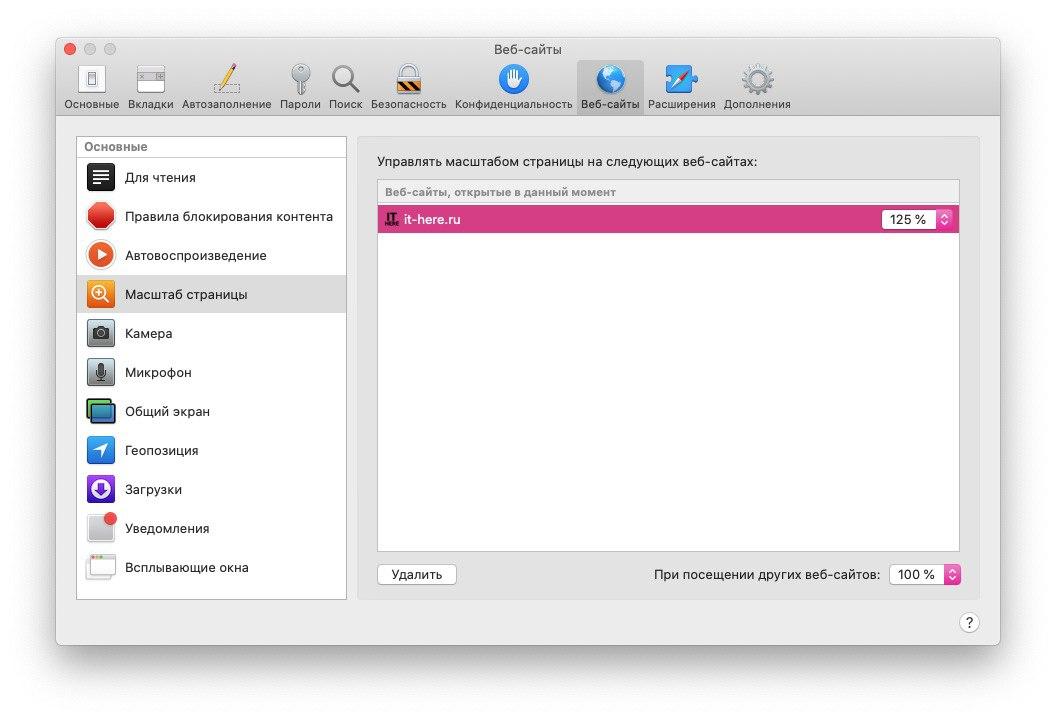The image size is (1056, 719).
Task: Expand default zoom 100 % dropdown
Action: point(952,574)
